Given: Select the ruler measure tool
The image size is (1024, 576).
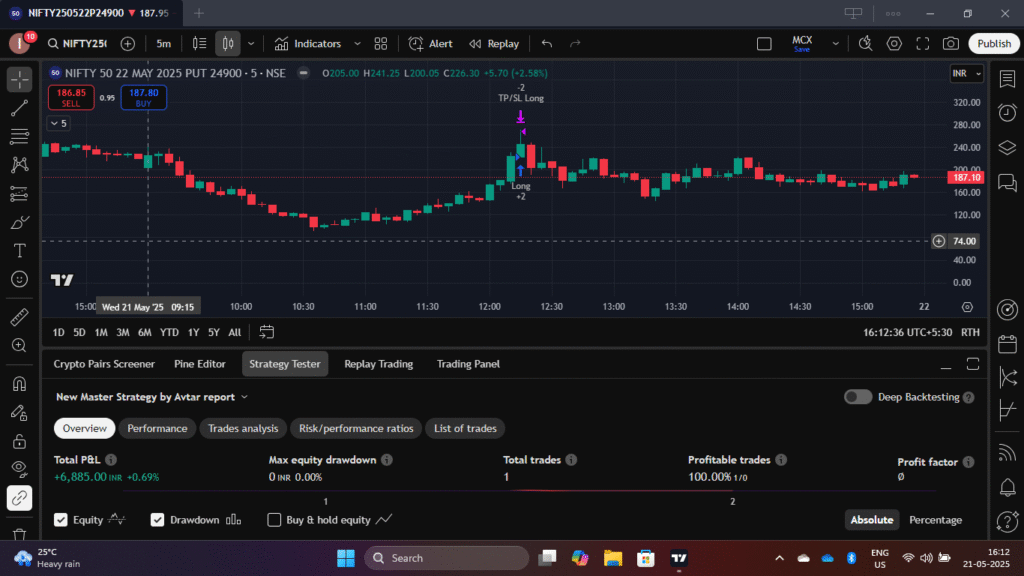Looking at the screenshot, I should (x=20, y=317).
